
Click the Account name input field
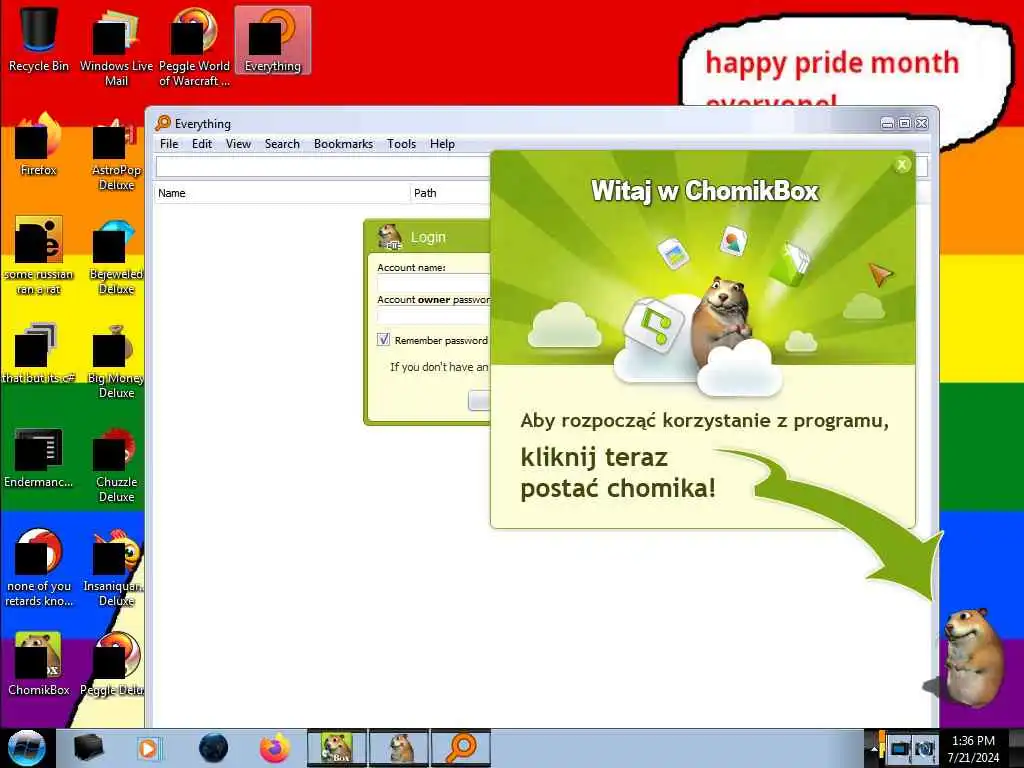click(x=434, y=283)
